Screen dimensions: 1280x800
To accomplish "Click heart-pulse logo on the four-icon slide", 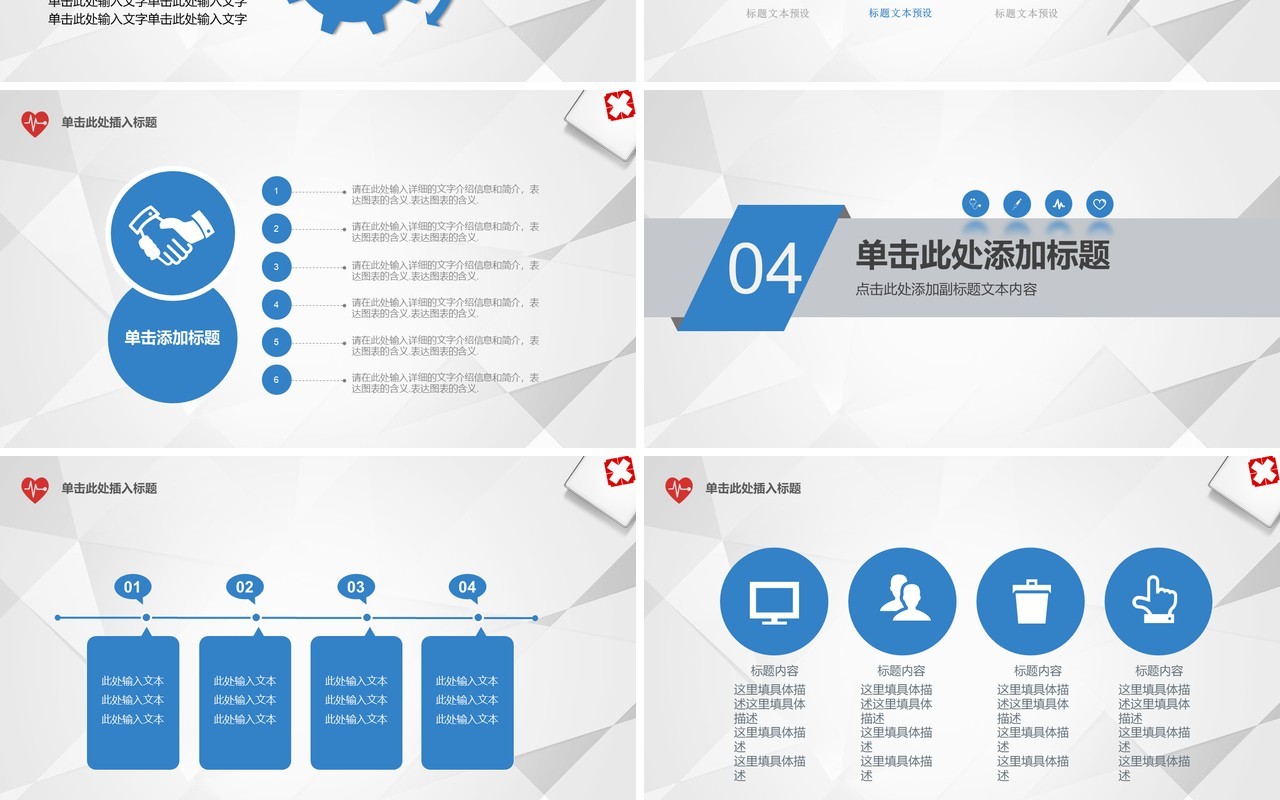I will click(679, 489).
